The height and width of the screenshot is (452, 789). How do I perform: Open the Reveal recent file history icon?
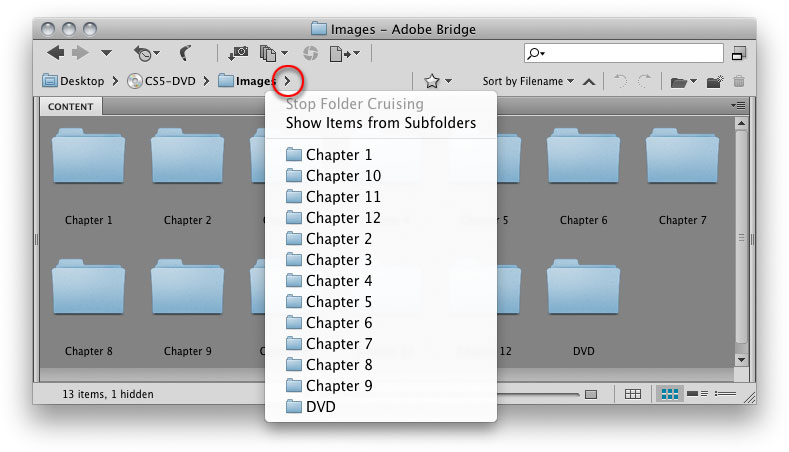point(146,53)
